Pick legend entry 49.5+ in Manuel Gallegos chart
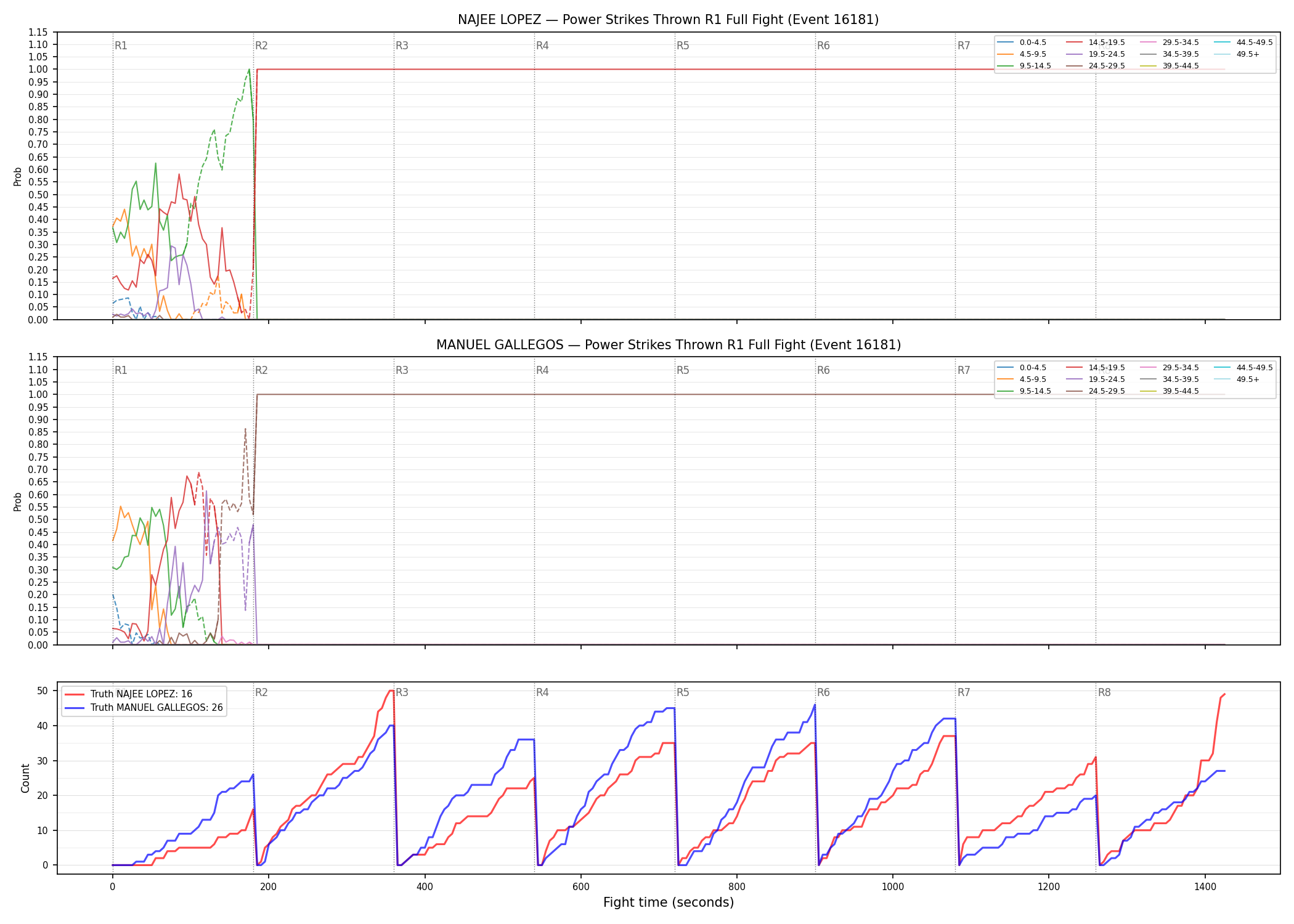This screenshot has width=1294, height=924. click(x=1237, y=379)
